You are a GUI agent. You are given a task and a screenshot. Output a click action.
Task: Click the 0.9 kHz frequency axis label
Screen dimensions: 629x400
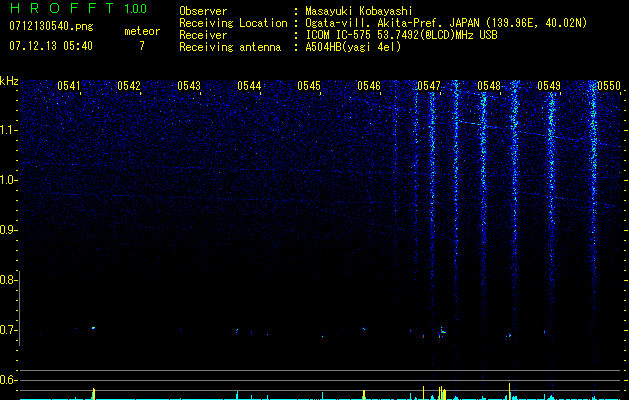[x=8, y=230]
